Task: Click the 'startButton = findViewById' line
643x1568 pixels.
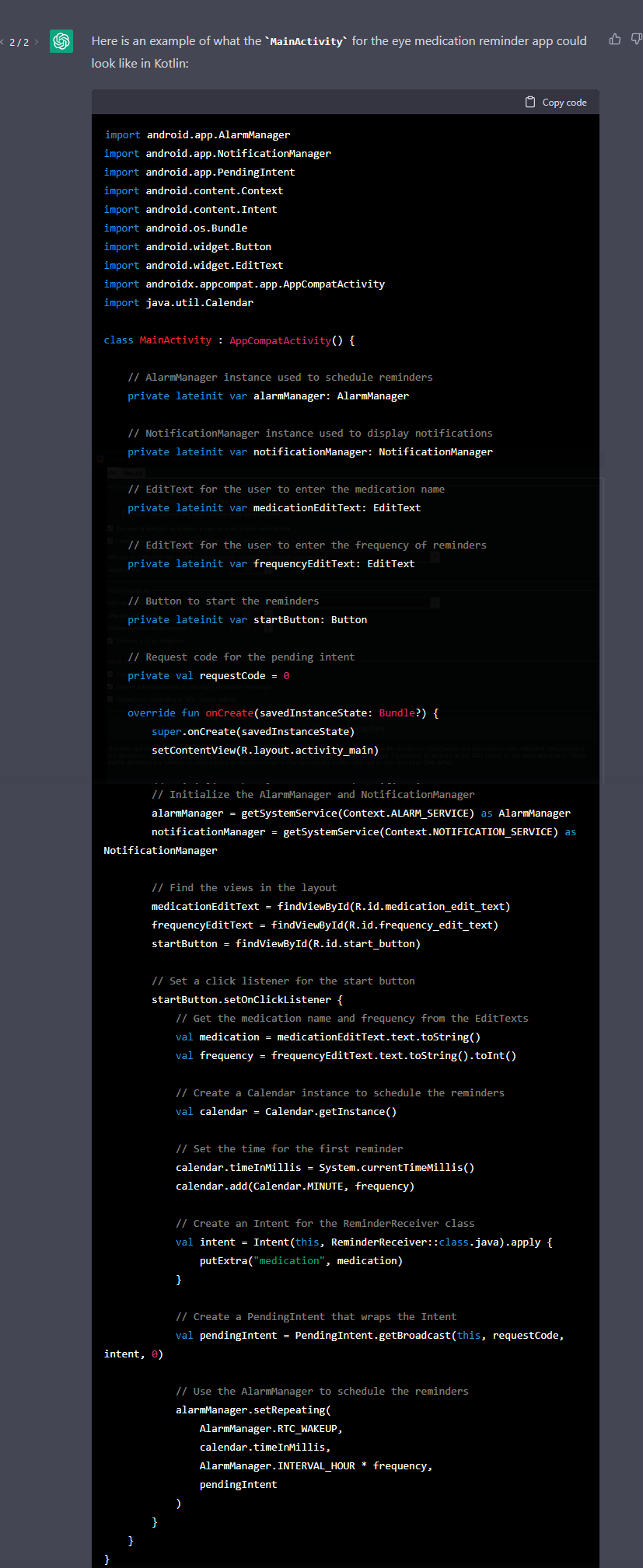Action: pyautogui.click(x=286, y=943)
